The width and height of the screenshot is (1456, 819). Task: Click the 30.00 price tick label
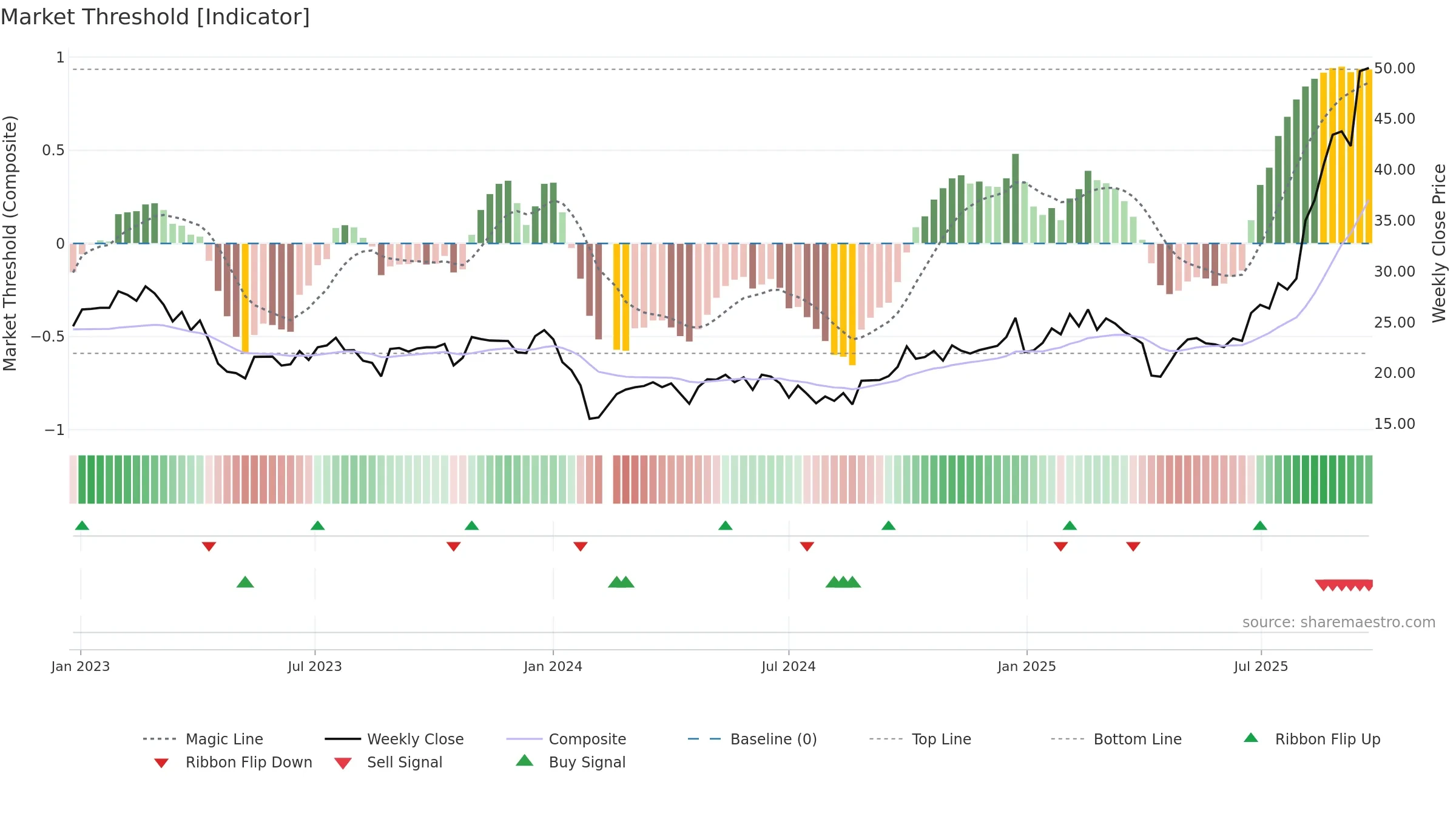tap(1394, 272)
